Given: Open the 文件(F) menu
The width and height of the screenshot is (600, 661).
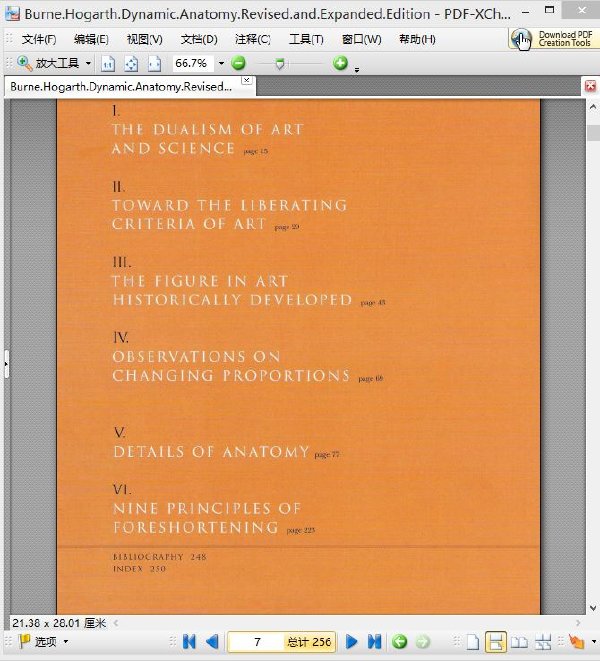Looking at the screenshot, I should 39,40.
